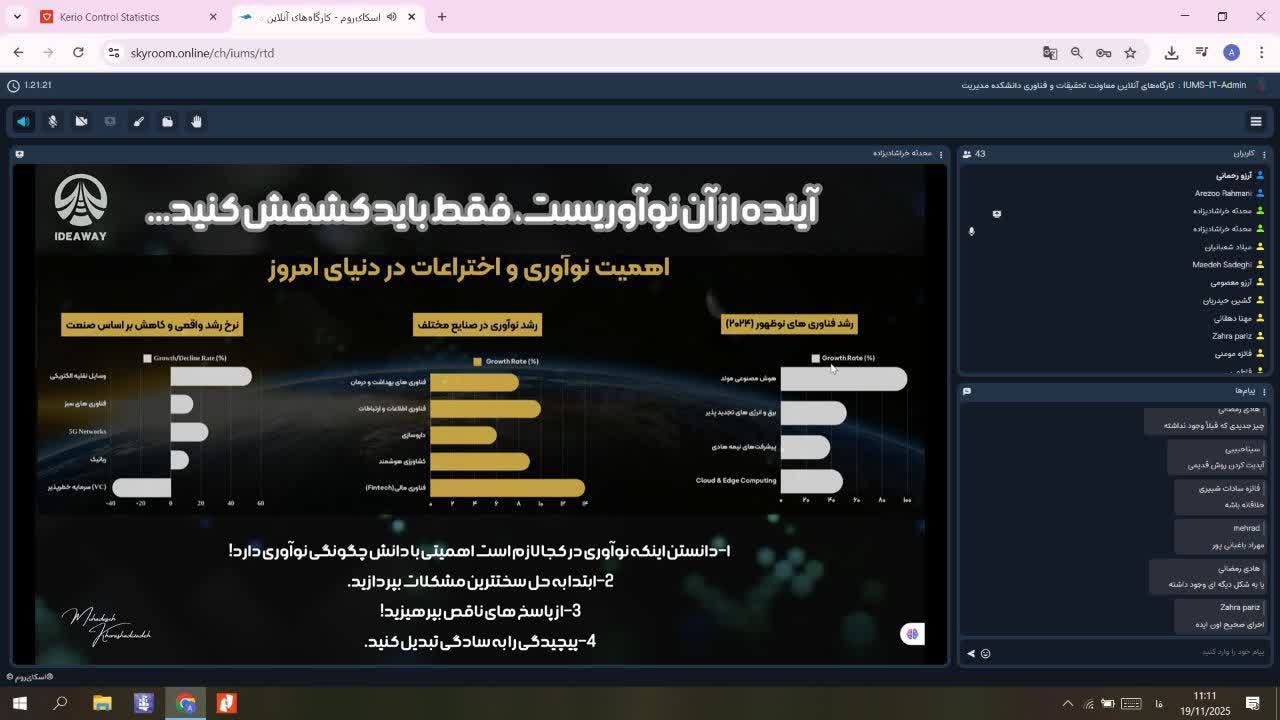
Task: Toggle the speaker sound button
Action: point(23,121)
